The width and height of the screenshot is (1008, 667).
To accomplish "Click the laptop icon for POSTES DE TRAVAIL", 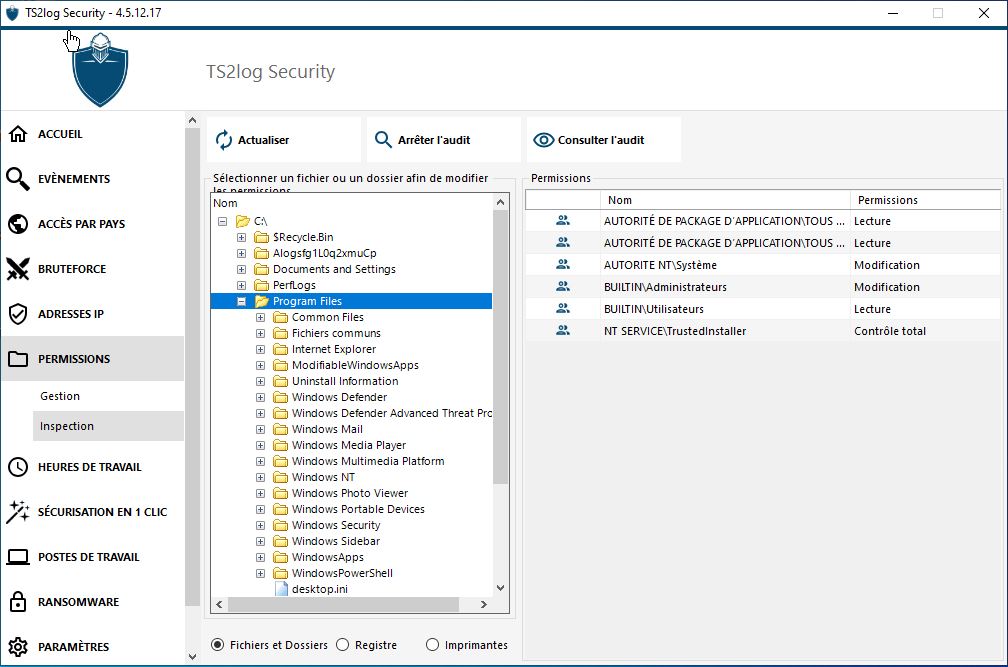I will click(18, 556).
